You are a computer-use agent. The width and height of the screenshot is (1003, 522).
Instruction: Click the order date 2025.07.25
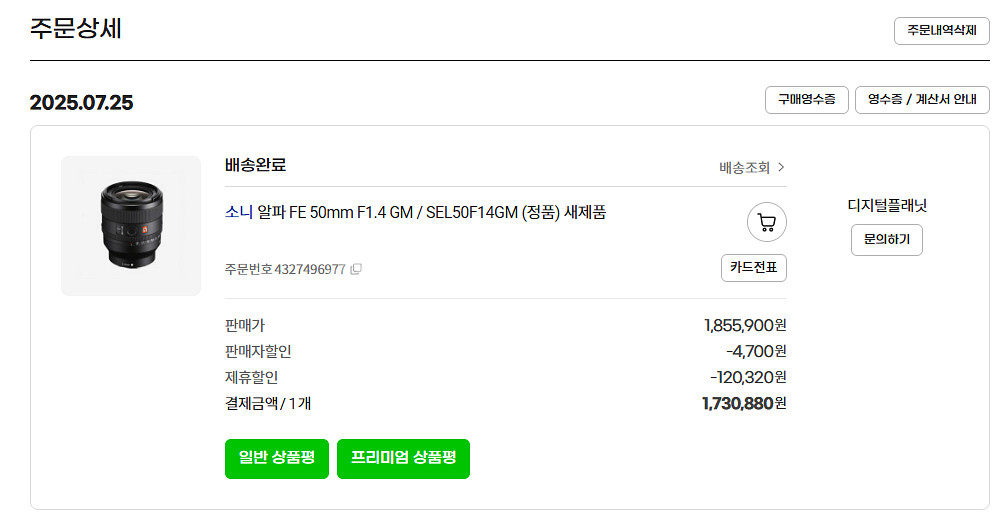pyautogui.click(x=81, y=103)
